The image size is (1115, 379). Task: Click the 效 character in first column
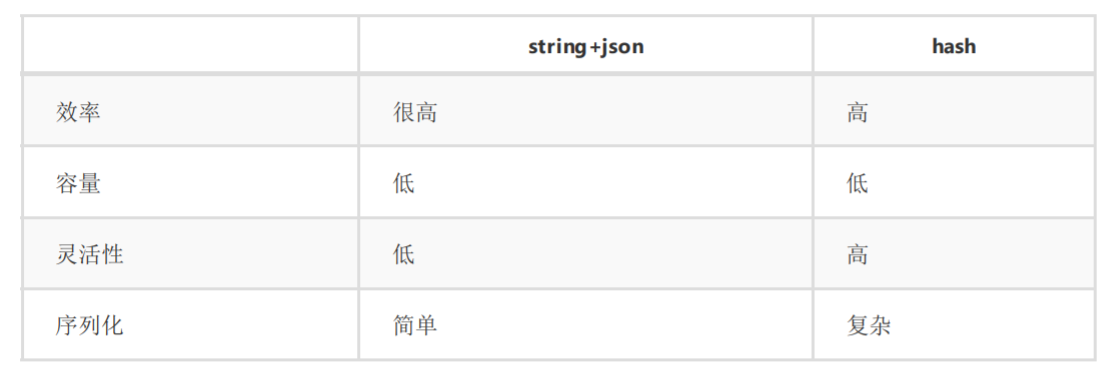(x=67, y=112)
